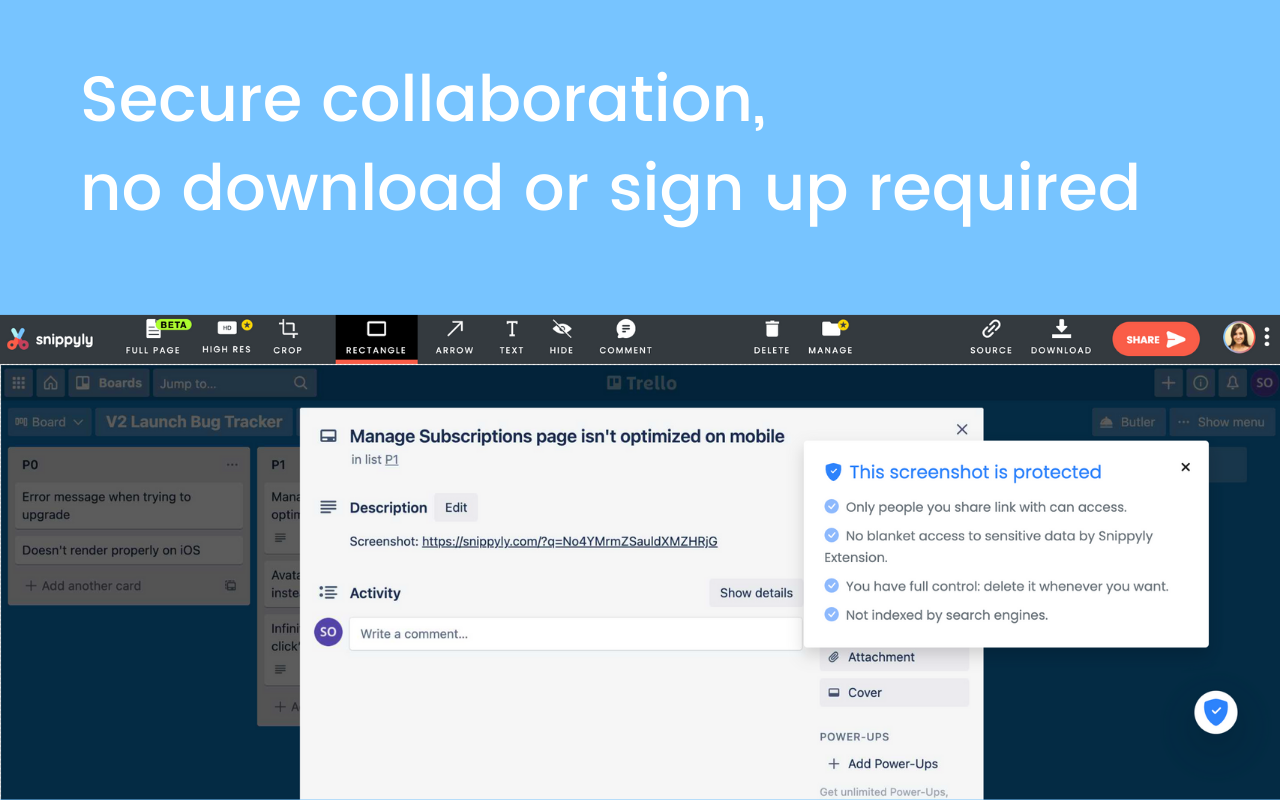Edit the card description

[456, 508]
